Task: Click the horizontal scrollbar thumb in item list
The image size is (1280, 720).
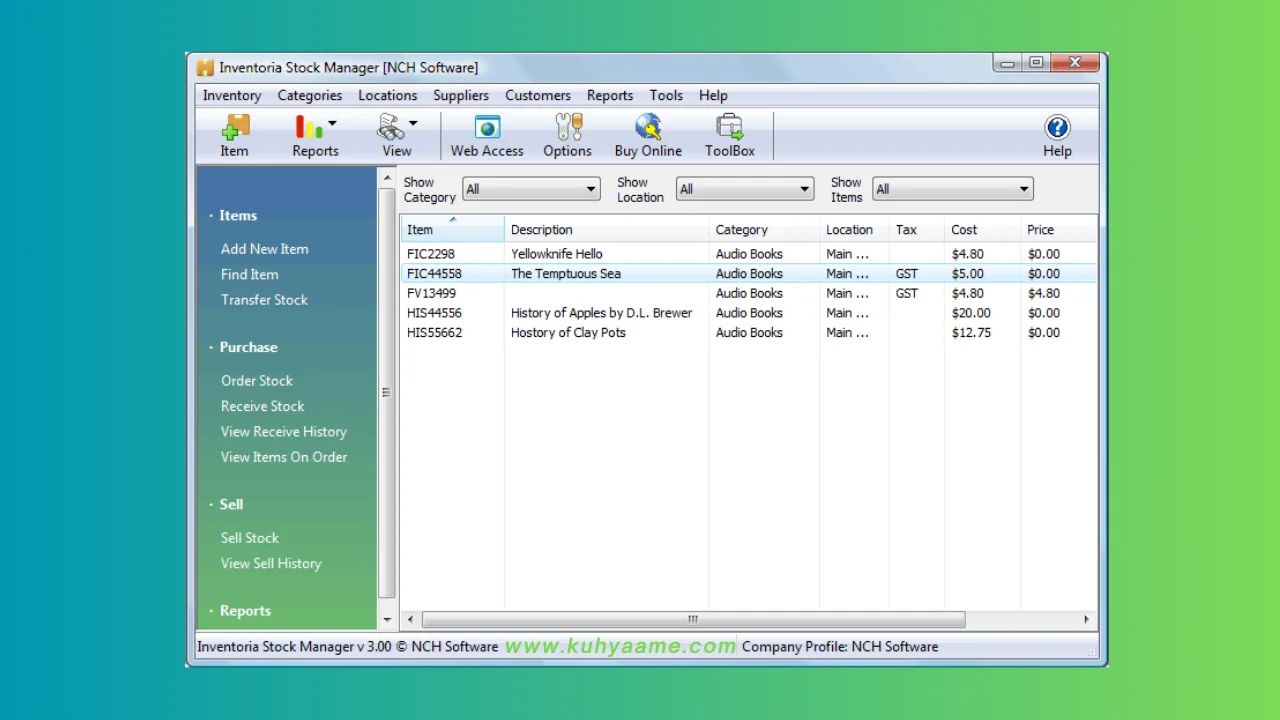Action: point(693,619)
